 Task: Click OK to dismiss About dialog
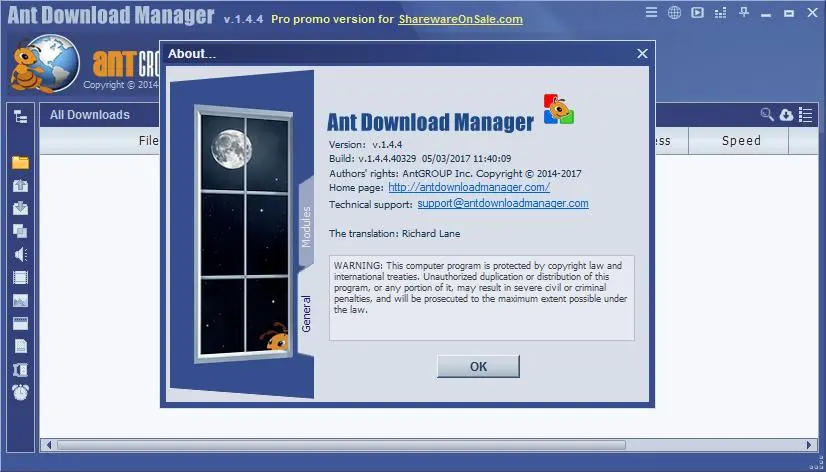[x=478, y=367]
